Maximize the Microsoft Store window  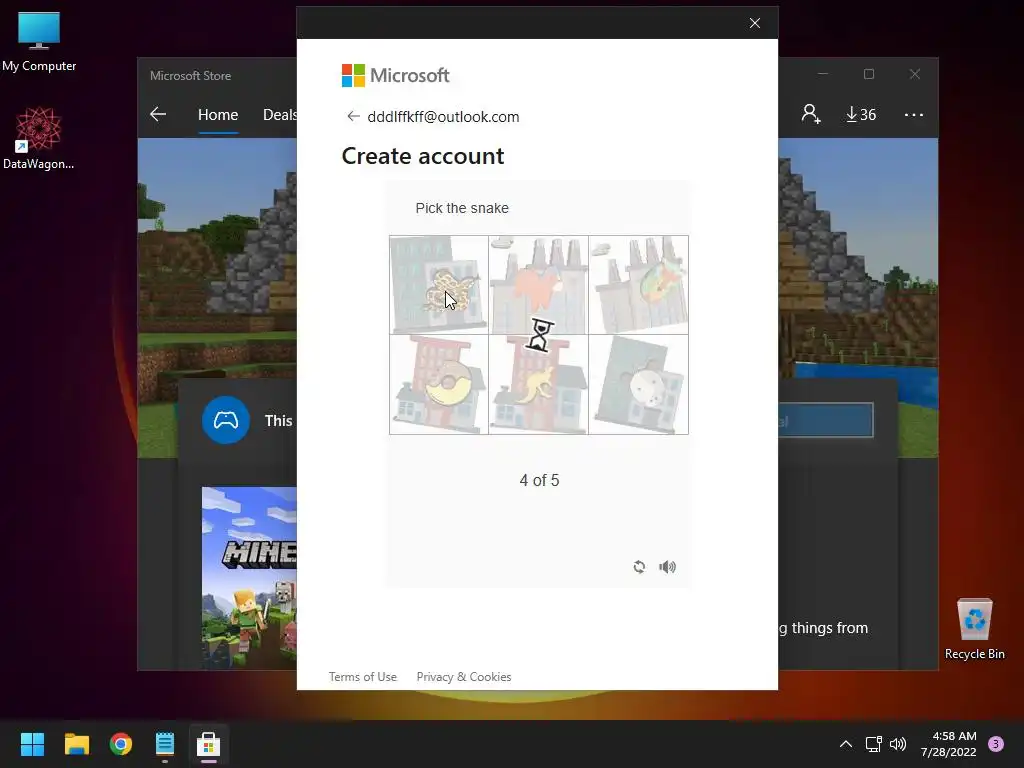click(x=869, y=74)
